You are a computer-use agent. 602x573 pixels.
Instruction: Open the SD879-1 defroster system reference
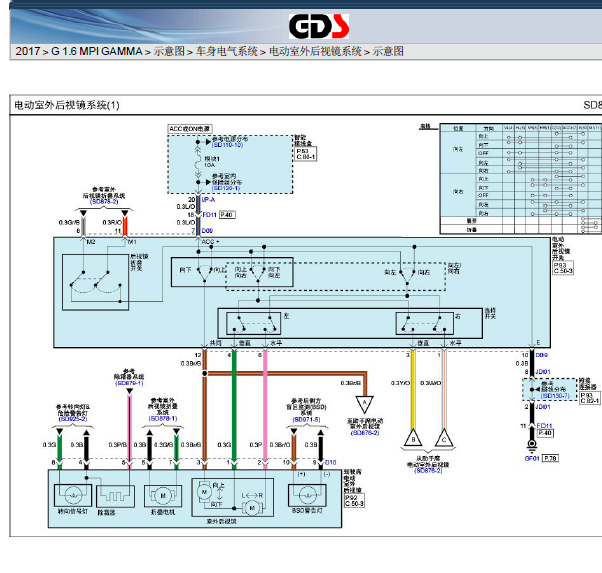point(129,383)
